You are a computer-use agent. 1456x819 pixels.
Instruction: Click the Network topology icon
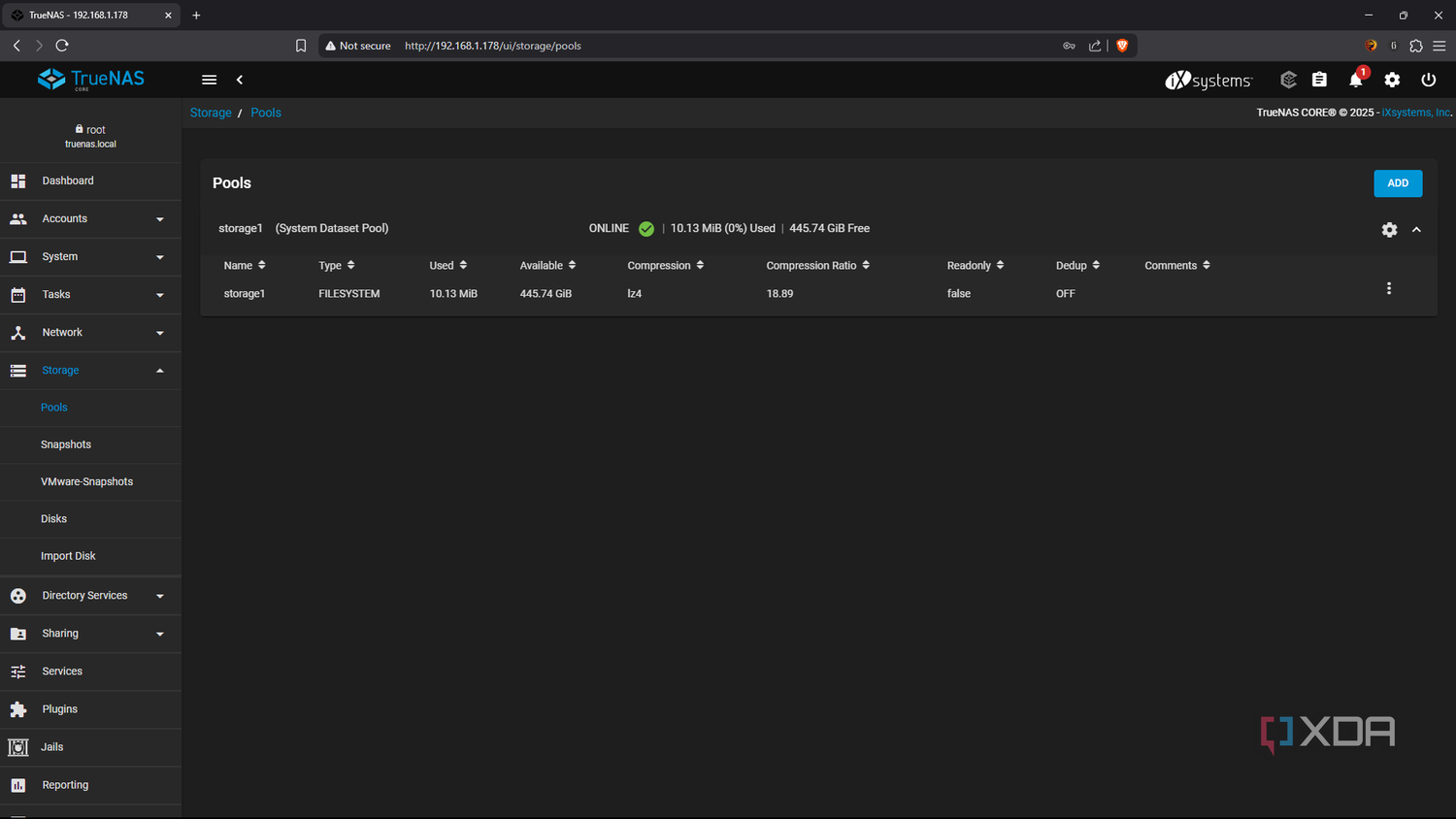click(17, 333)
